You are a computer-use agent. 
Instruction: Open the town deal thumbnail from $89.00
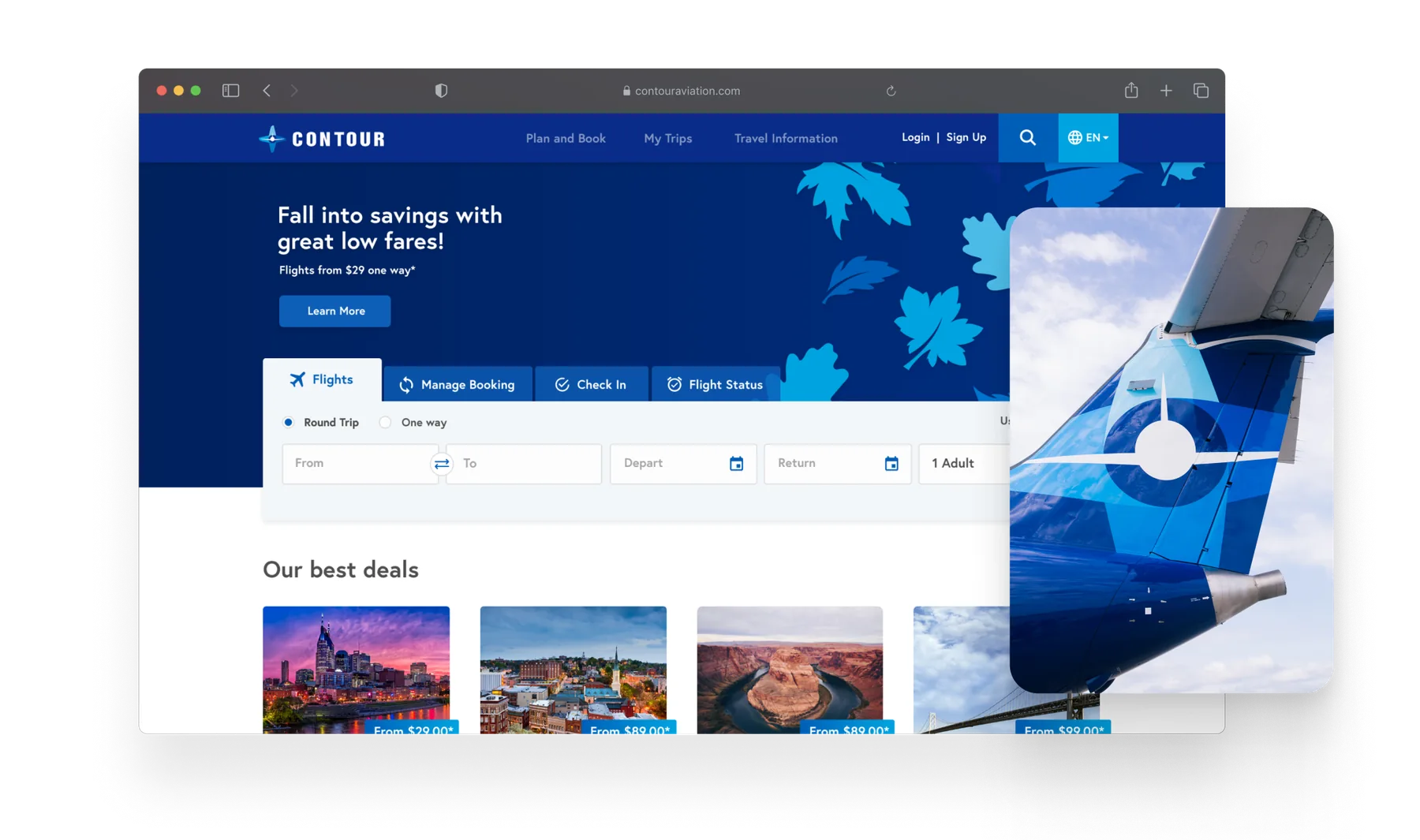coord(574,670)
